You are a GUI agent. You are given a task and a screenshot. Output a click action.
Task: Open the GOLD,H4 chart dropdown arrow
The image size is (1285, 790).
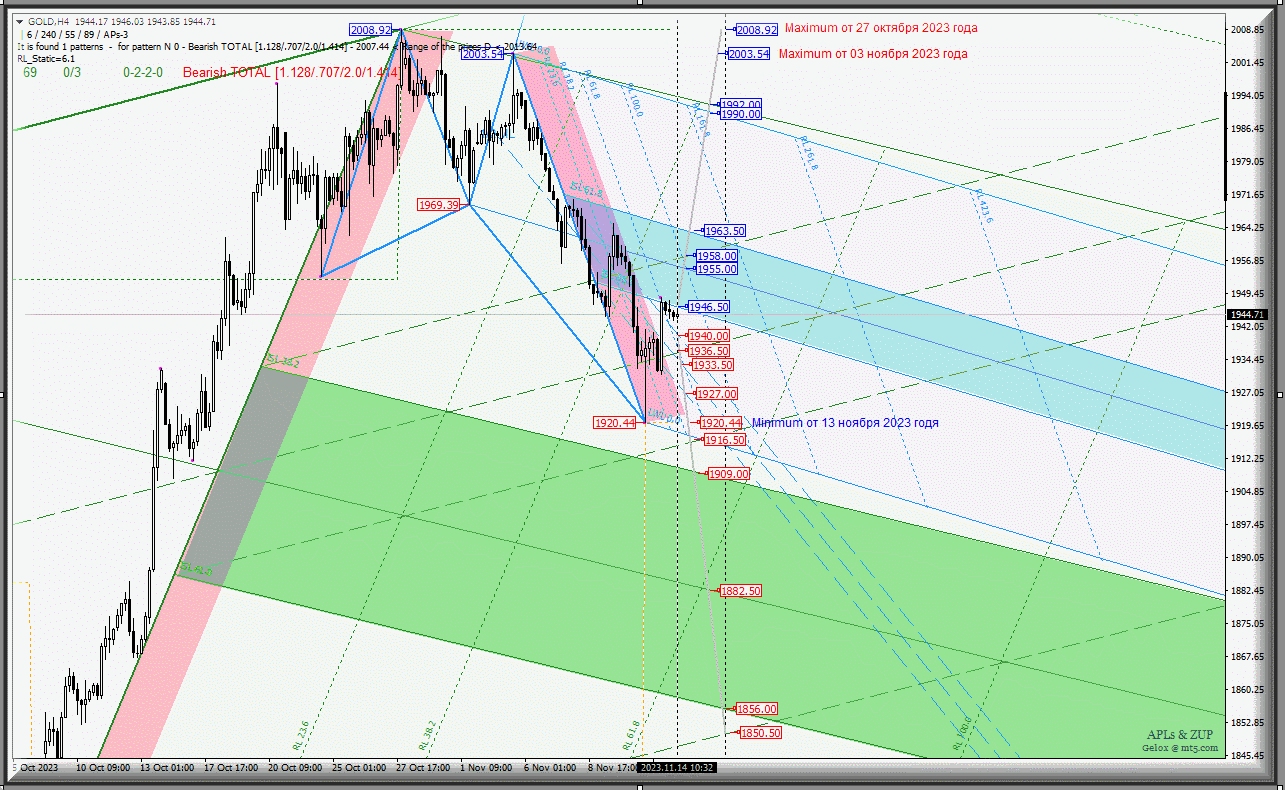[x=19, y=21]
